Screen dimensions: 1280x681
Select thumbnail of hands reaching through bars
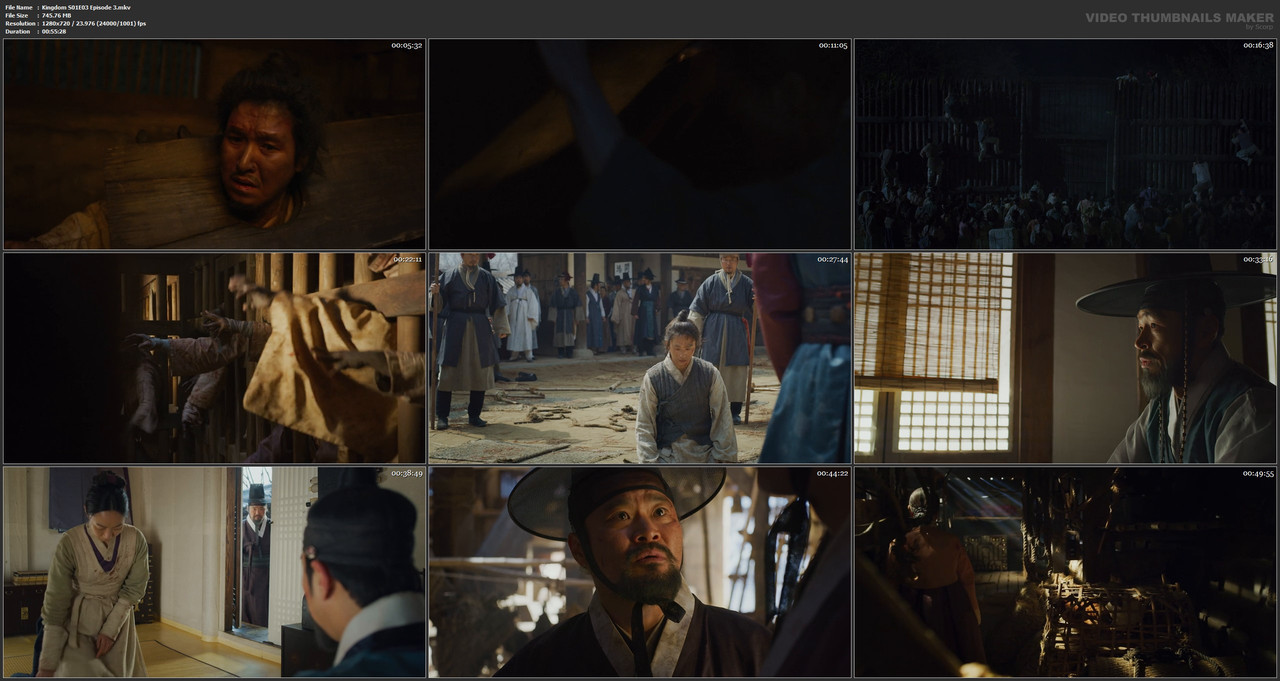point(214,358)
